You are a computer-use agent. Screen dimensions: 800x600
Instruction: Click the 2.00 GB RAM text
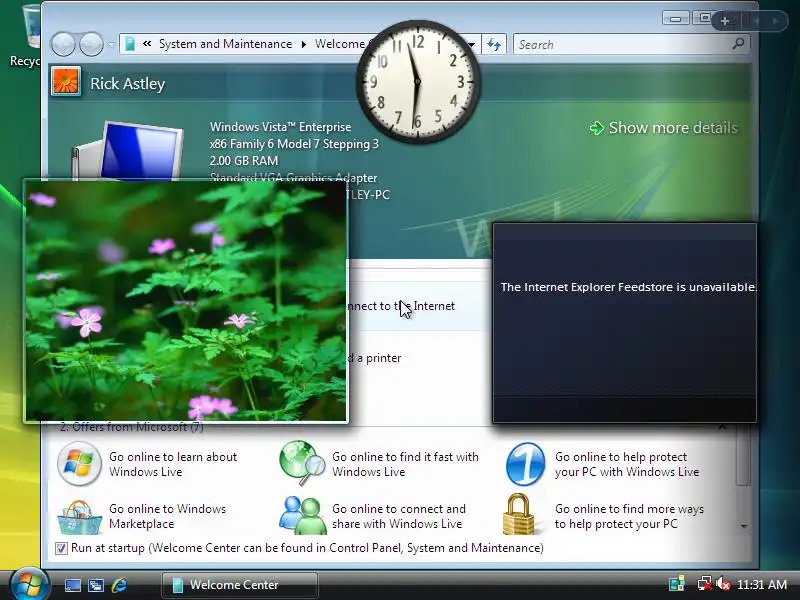click(244, 161)
